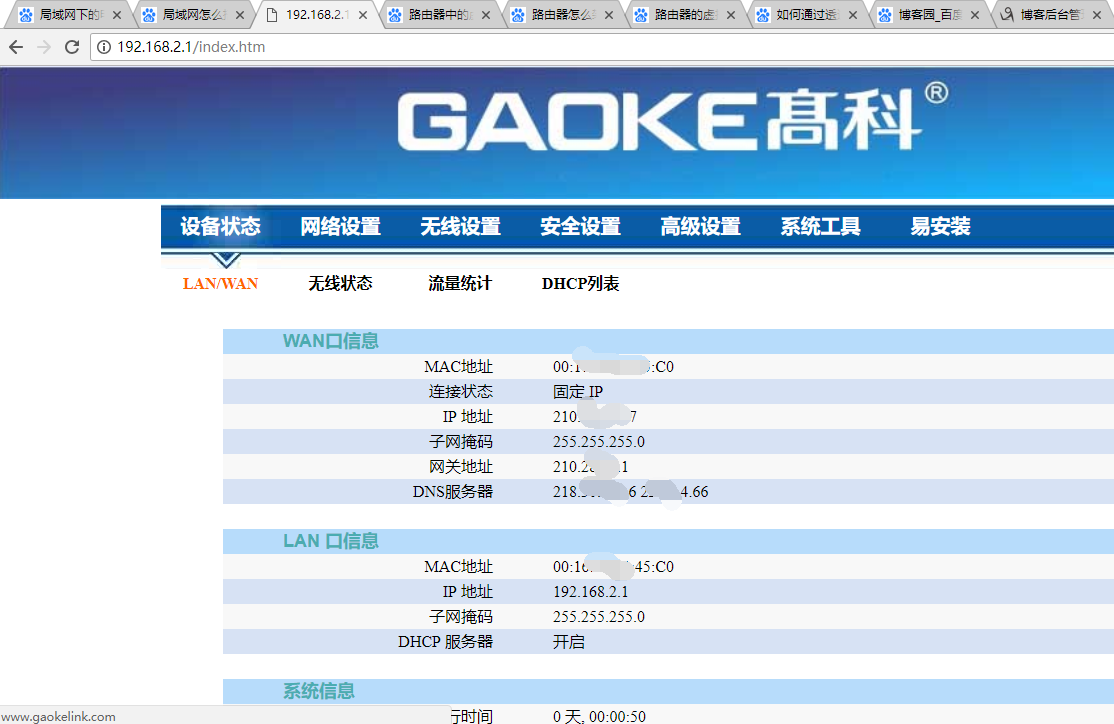
Task: Close the 路由器怎么 tab
Action: (x=609, y=15)
